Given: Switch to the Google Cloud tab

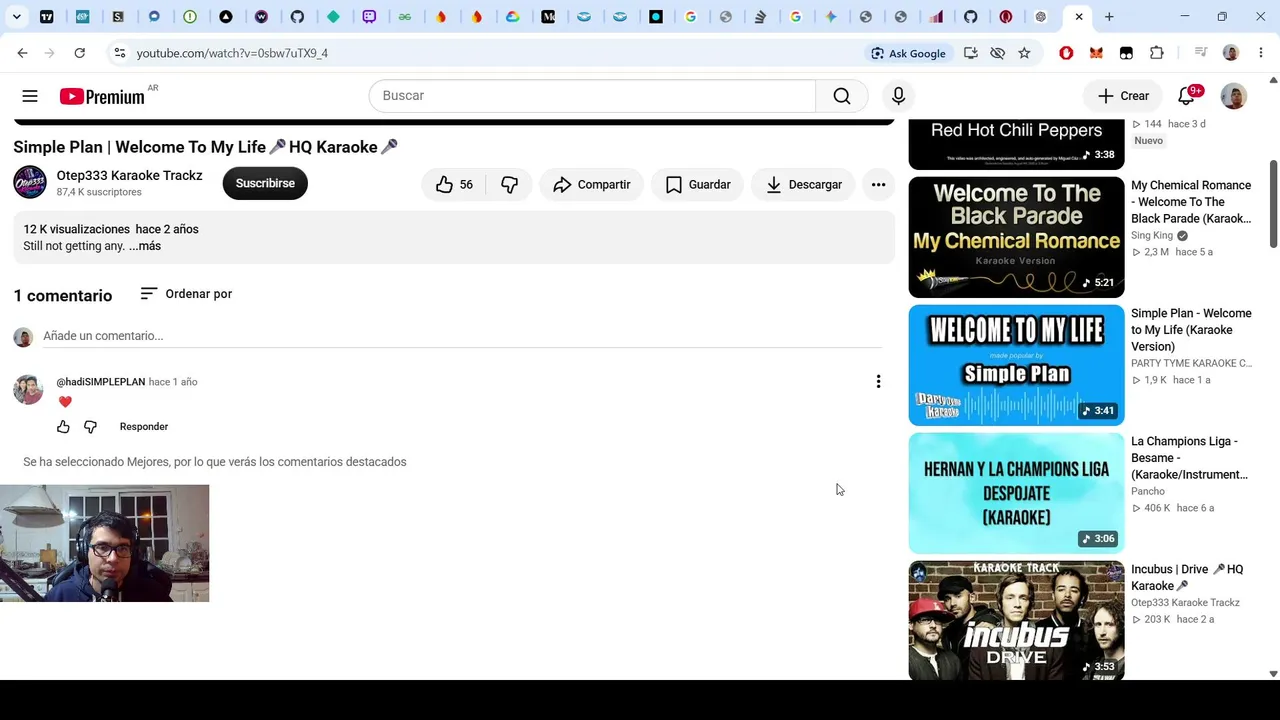Looking at the screenshot, I should (512, 17).
